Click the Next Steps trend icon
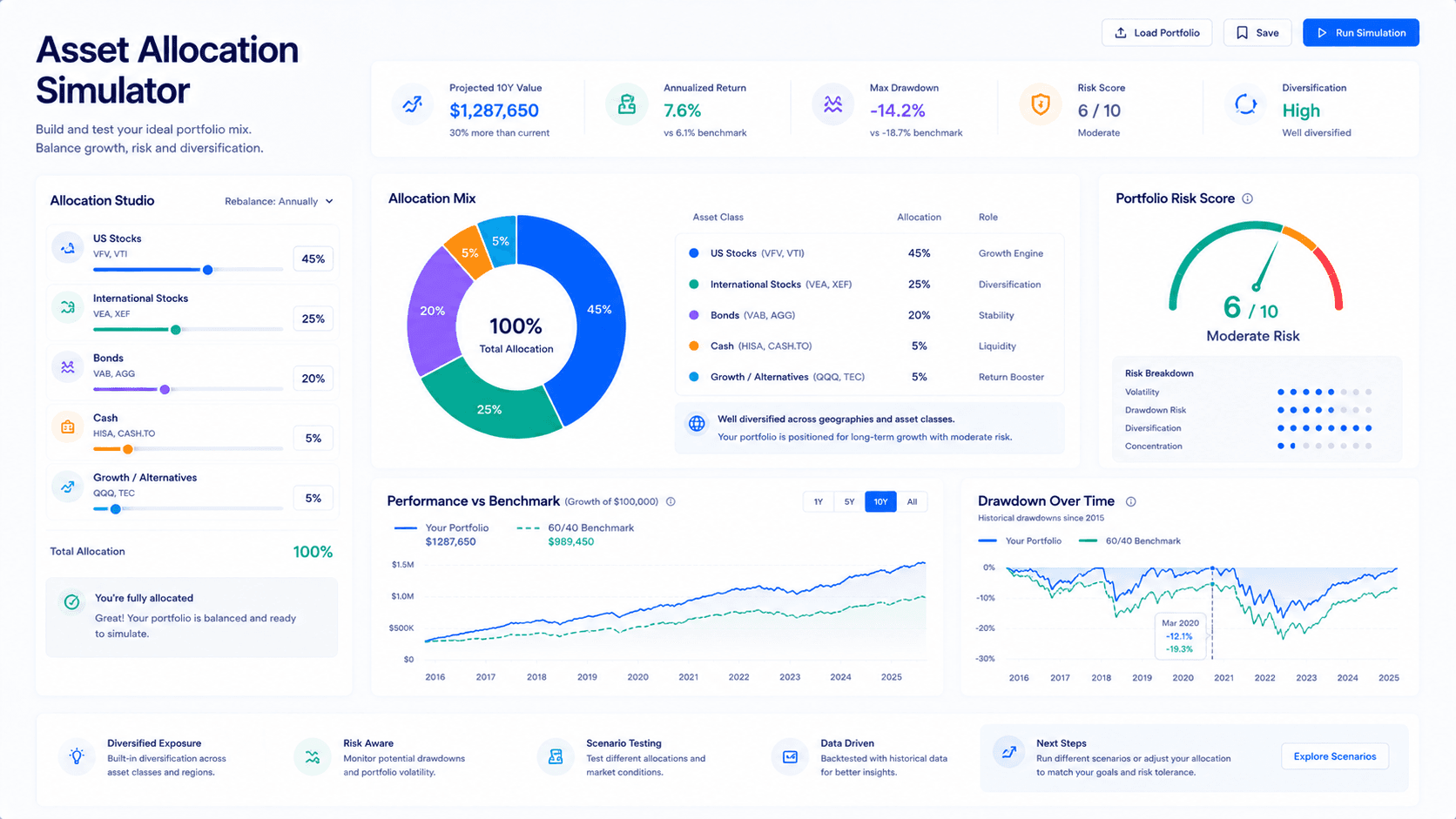Image resolution: width=1456 pixels, height=819 pixels. click(x=1008, y=752)
